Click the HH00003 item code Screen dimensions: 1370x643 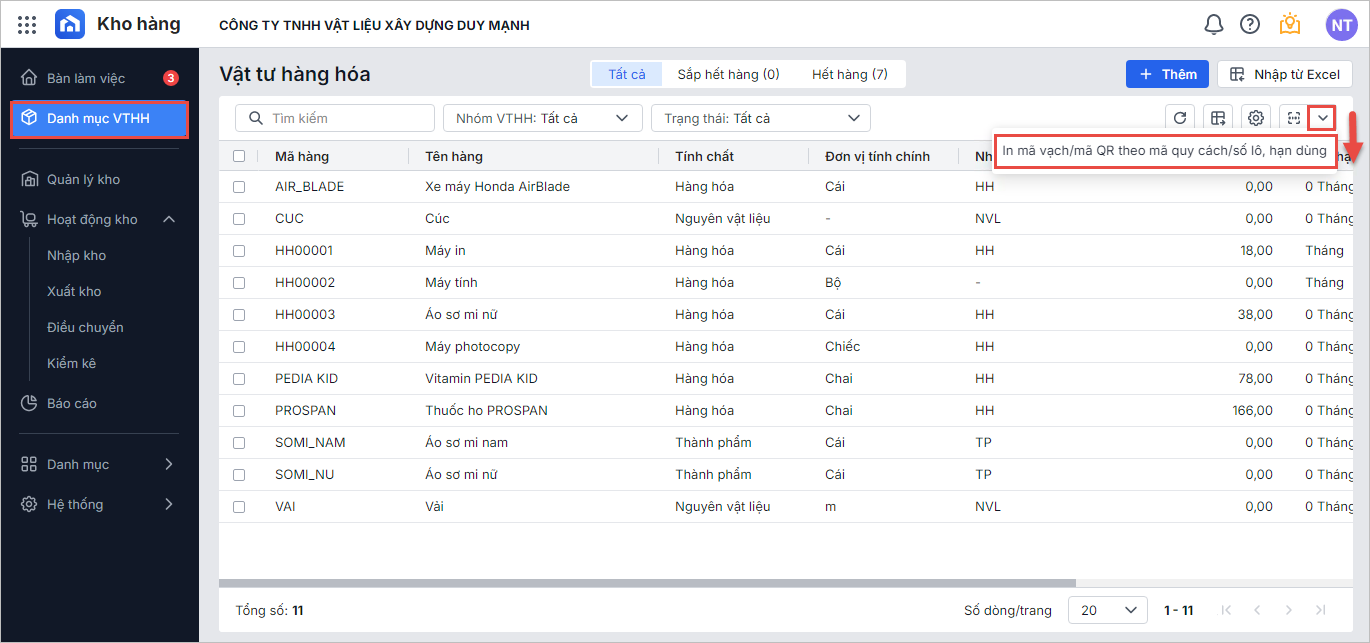tap(305, 315)
